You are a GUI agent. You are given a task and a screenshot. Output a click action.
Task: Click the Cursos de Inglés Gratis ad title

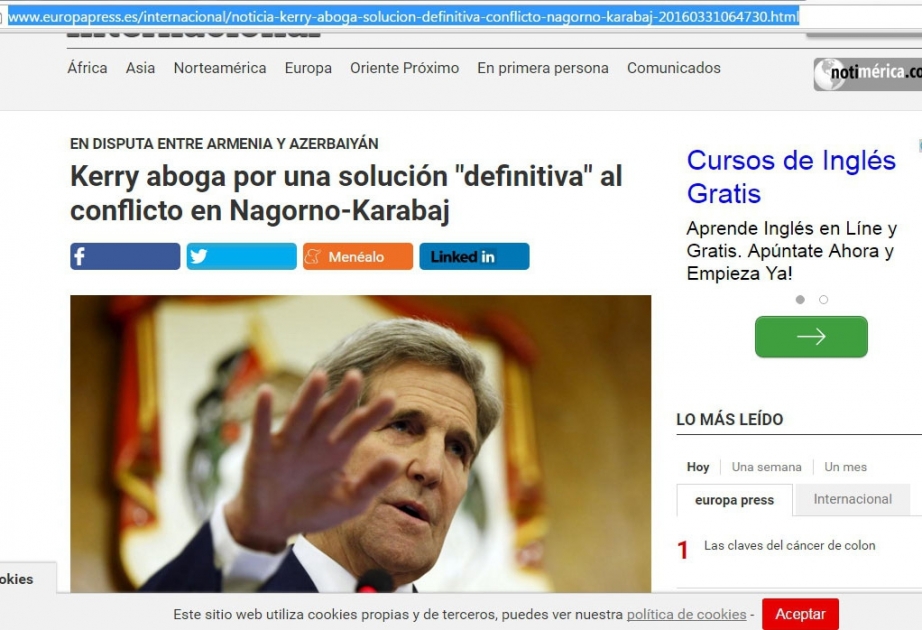(x=791, y=176)
